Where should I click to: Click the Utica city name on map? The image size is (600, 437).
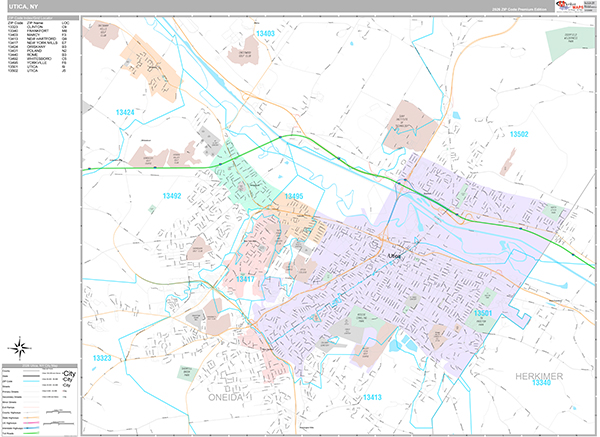tap(394, 255)
